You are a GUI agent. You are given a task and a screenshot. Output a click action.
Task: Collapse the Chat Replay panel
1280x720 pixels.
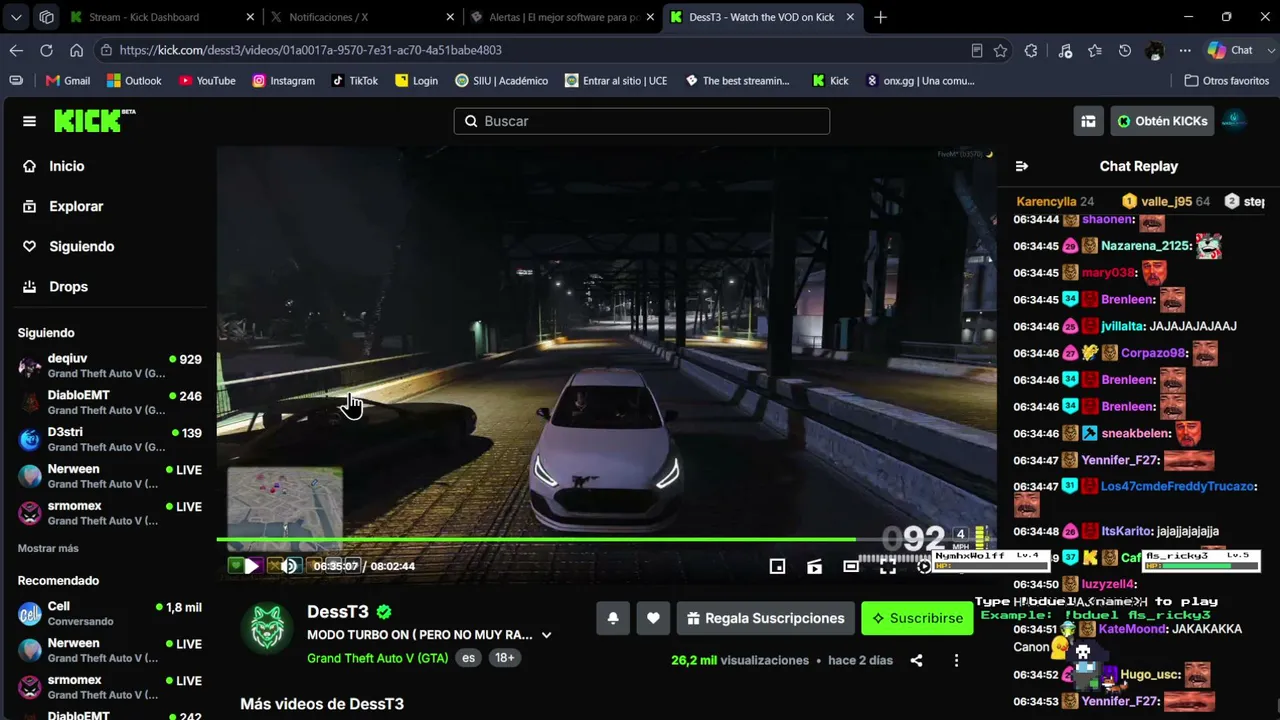click(x=1021, y=166)
